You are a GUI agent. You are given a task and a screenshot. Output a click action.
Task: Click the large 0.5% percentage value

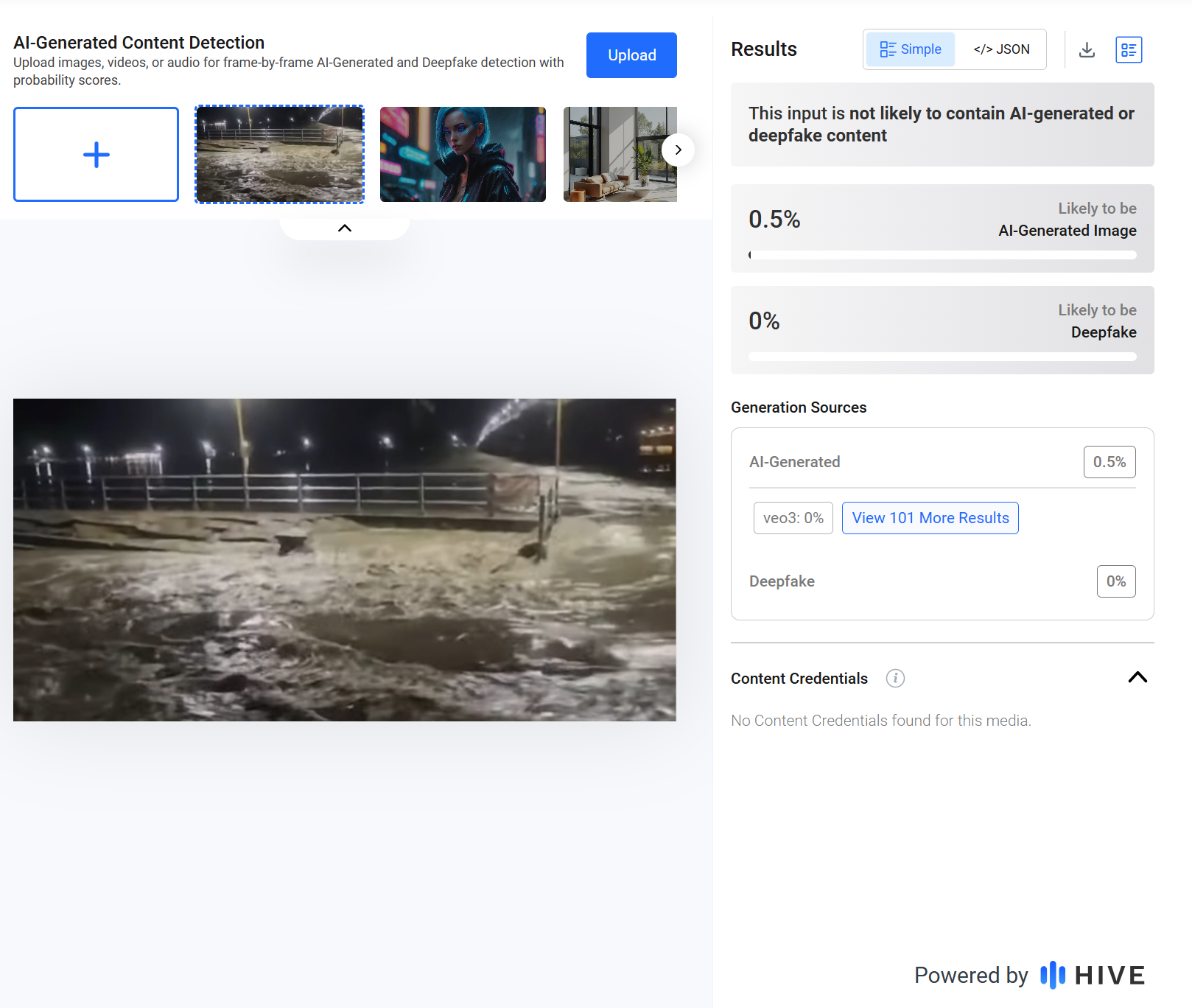pyautogui.click(x=774, y=220)
